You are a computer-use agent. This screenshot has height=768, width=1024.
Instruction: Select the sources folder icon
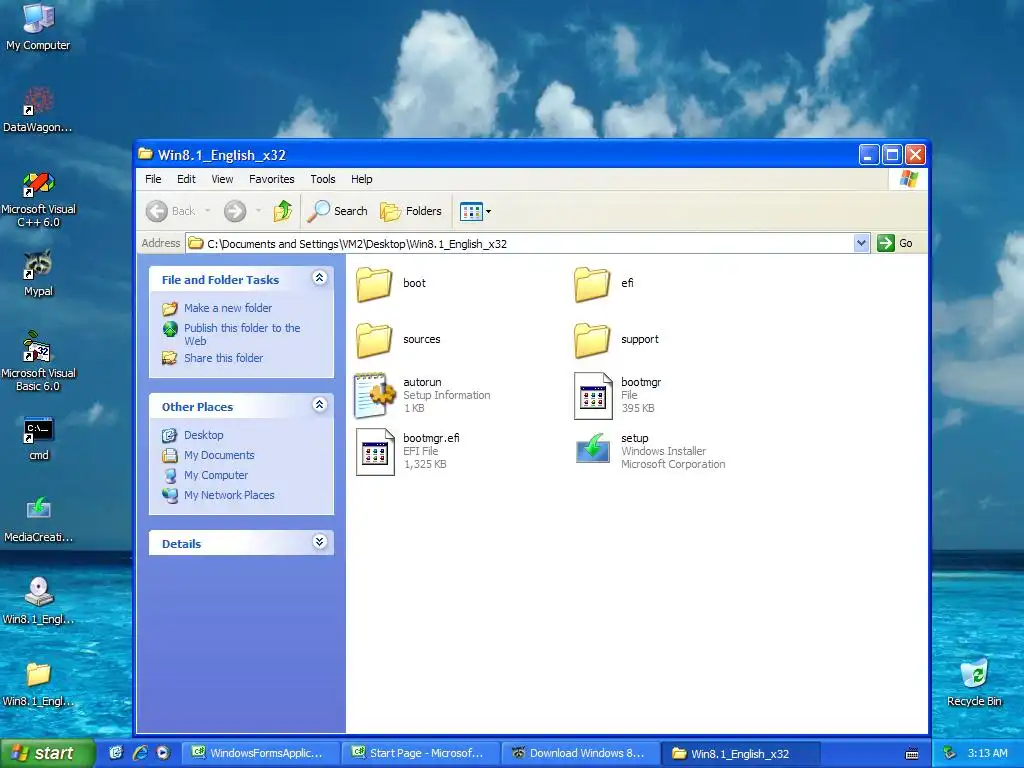coord(374,340)
